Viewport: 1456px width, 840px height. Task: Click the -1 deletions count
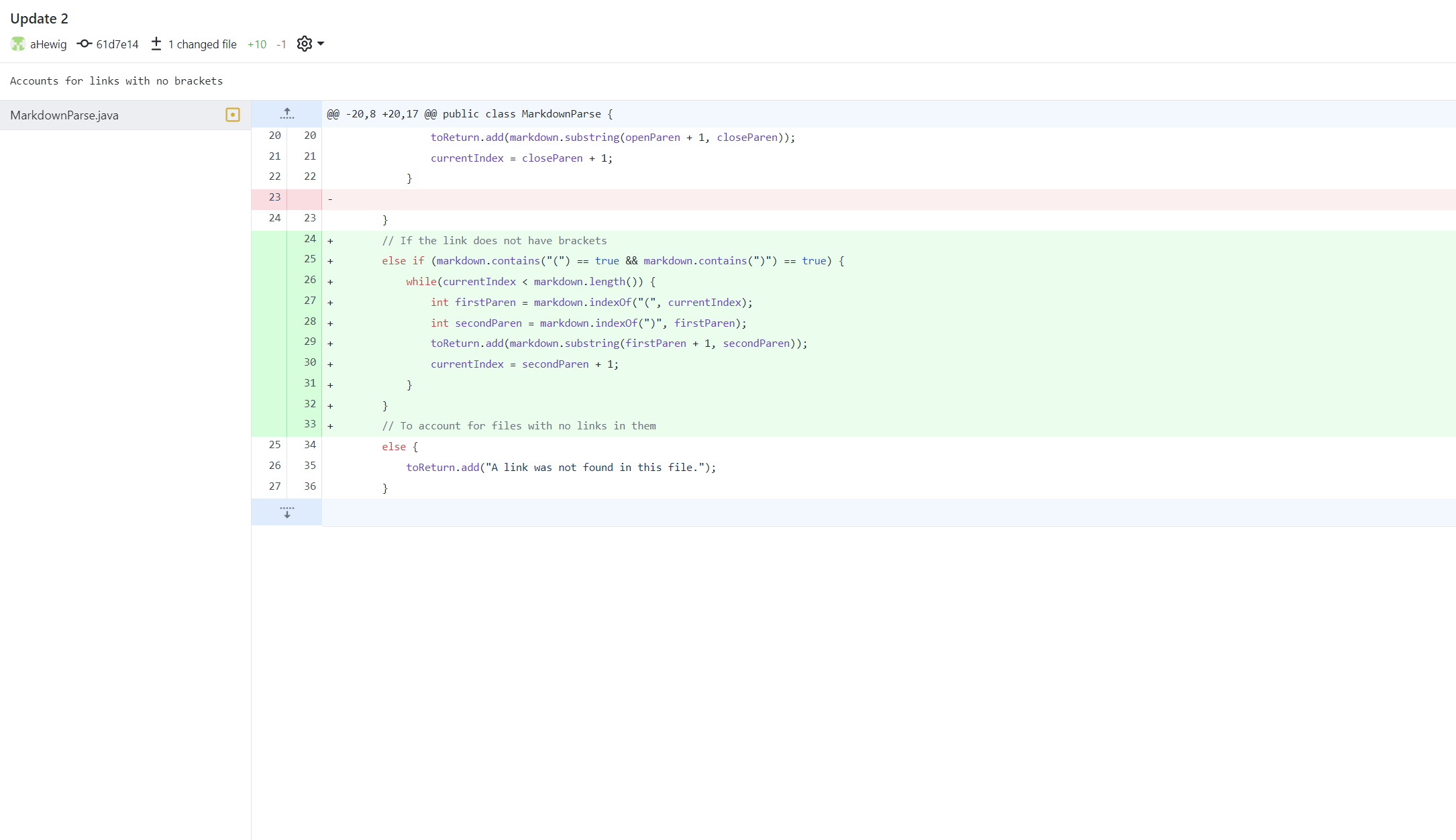tap(282, 44)
